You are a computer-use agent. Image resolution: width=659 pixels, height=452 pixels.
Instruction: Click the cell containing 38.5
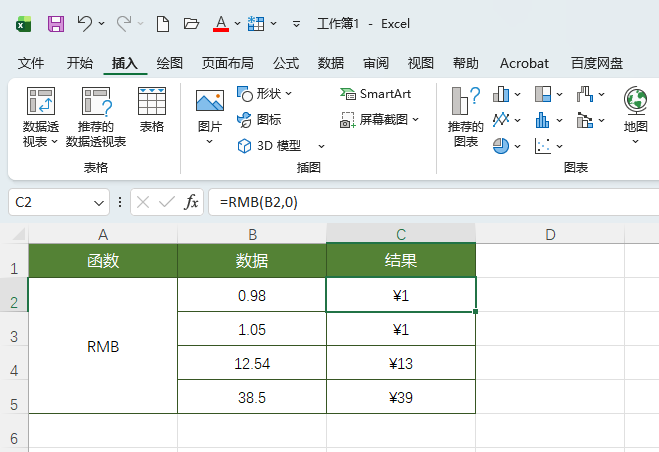coord(252,397)
